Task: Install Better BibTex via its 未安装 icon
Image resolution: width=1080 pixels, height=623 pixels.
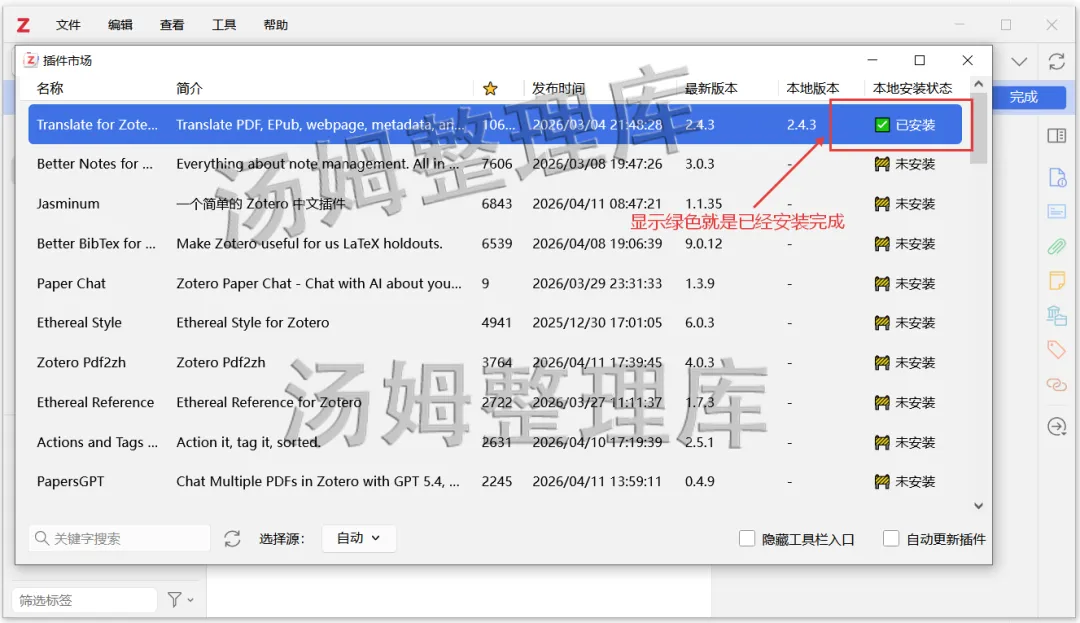Action: (882, 244)
